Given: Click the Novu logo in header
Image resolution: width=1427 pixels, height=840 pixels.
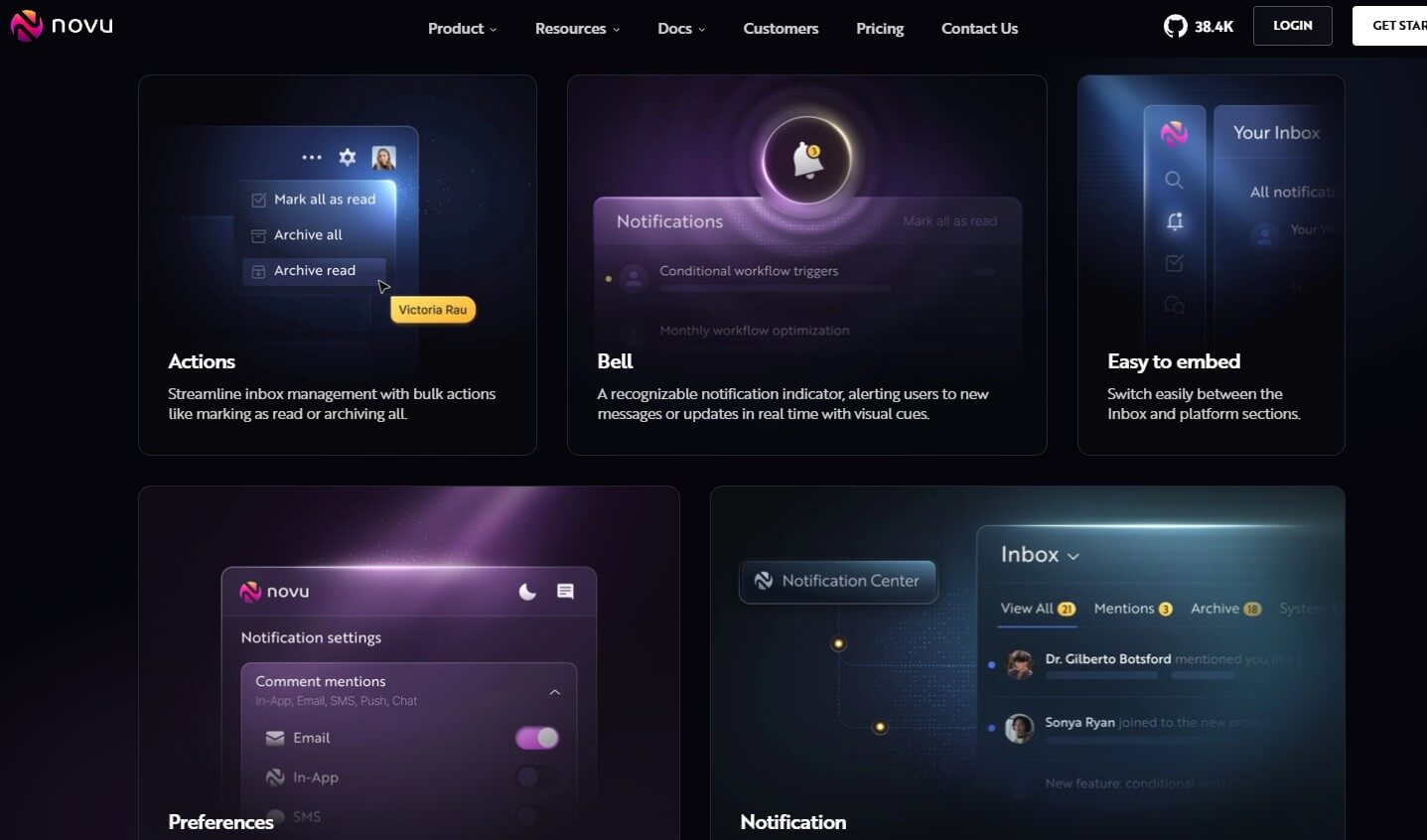Looking at the screenshot, I should point(62,26).
